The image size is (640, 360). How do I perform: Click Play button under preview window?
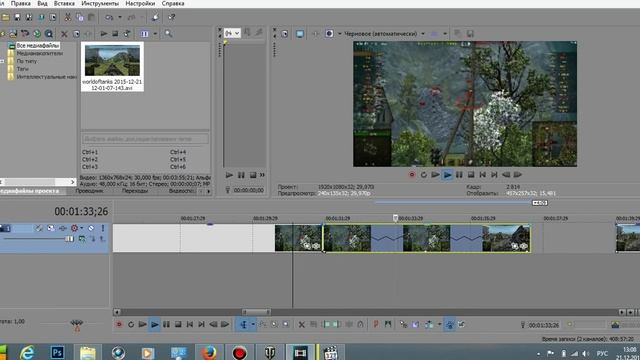[x=447, y=175]
